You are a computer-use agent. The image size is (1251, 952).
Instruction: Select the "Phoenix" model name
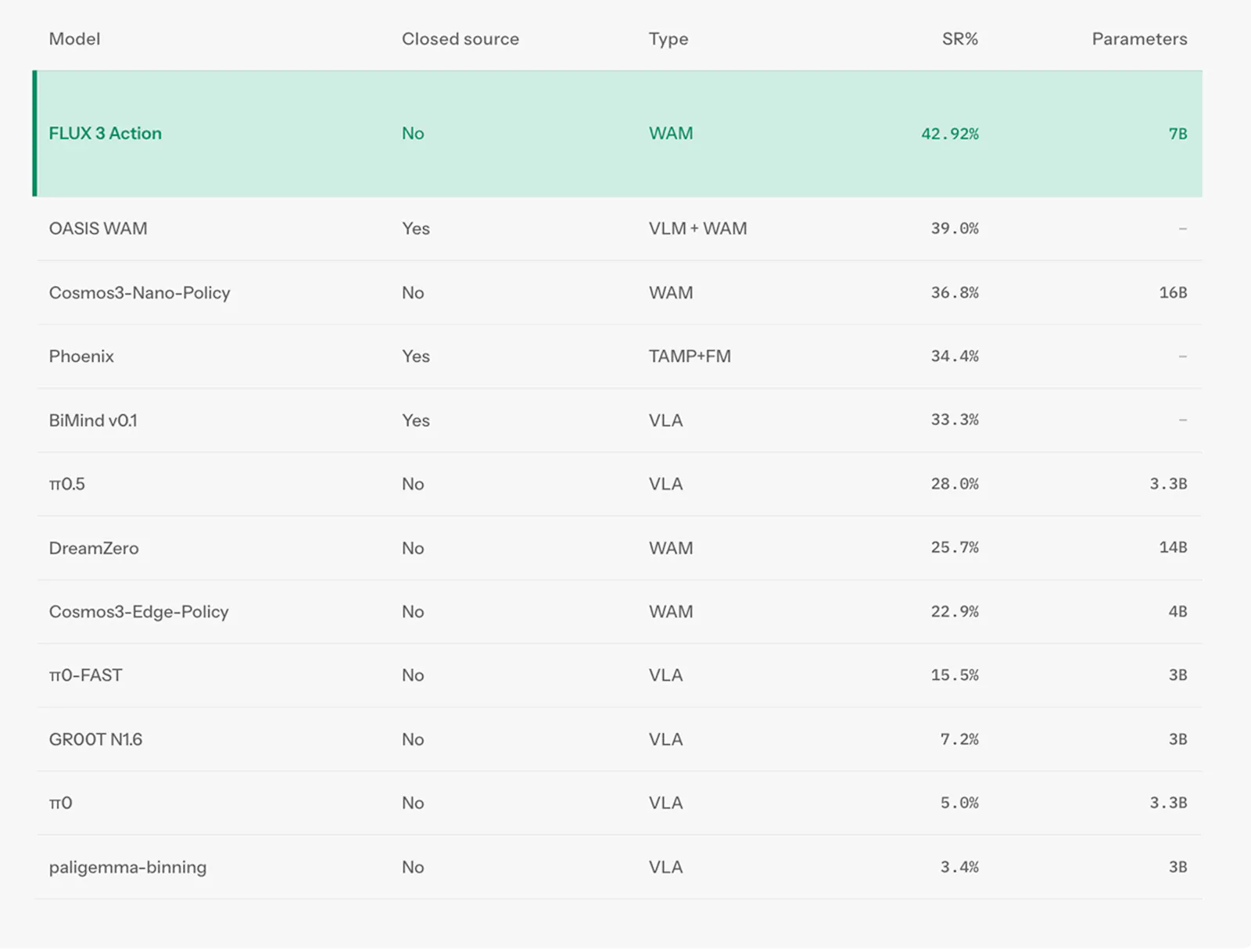pyautogui.click(x=81, y=356)
